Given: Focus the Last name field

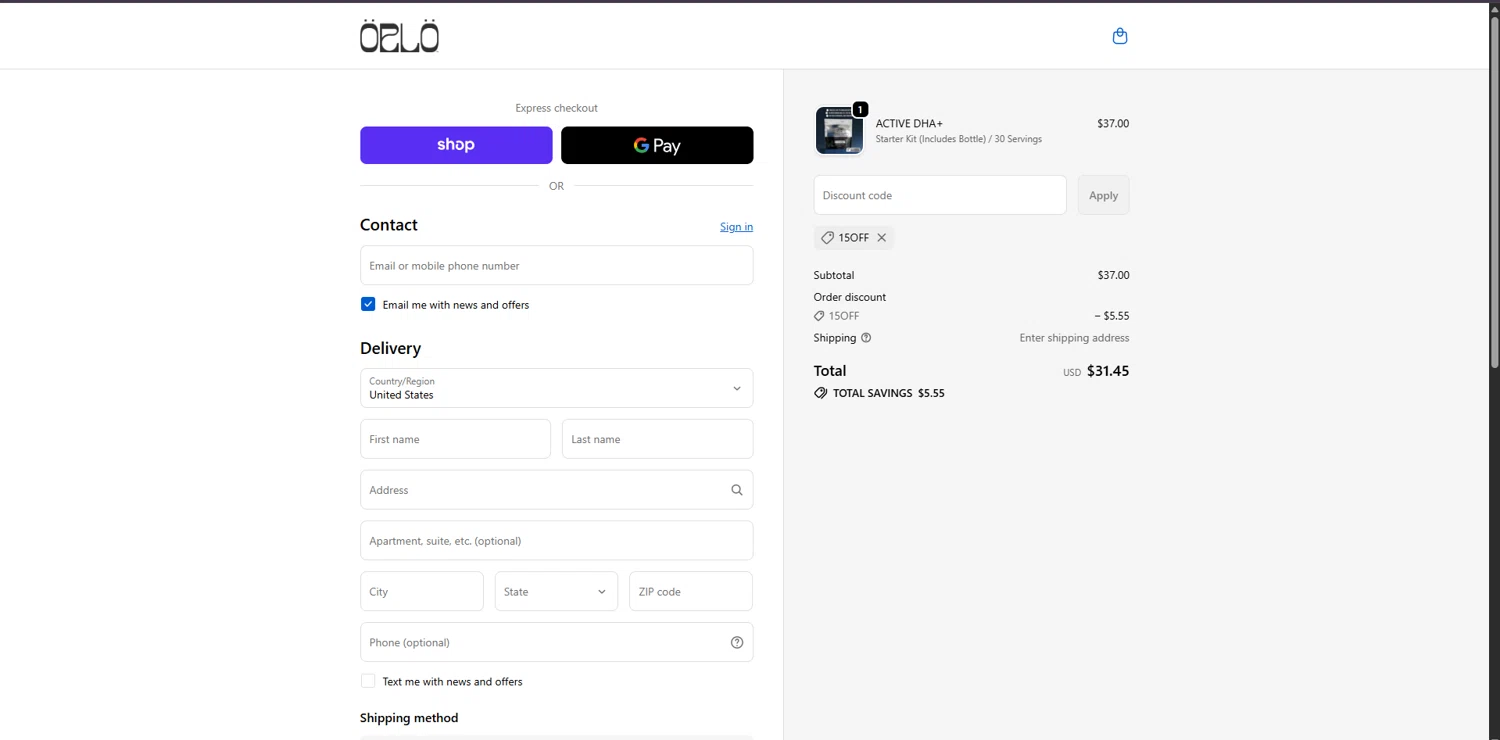Looking at the screenshot, I should (657, 439).
